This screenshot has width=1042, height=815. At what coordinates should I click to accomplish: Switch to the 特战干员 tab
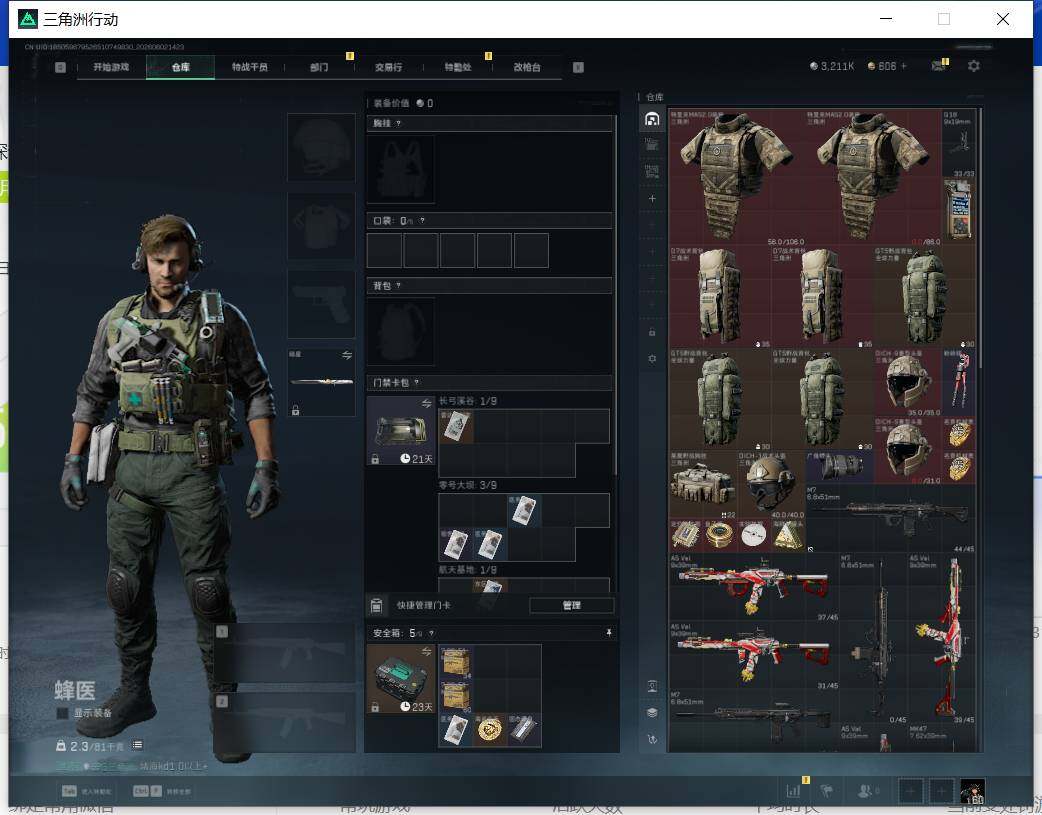250,67
